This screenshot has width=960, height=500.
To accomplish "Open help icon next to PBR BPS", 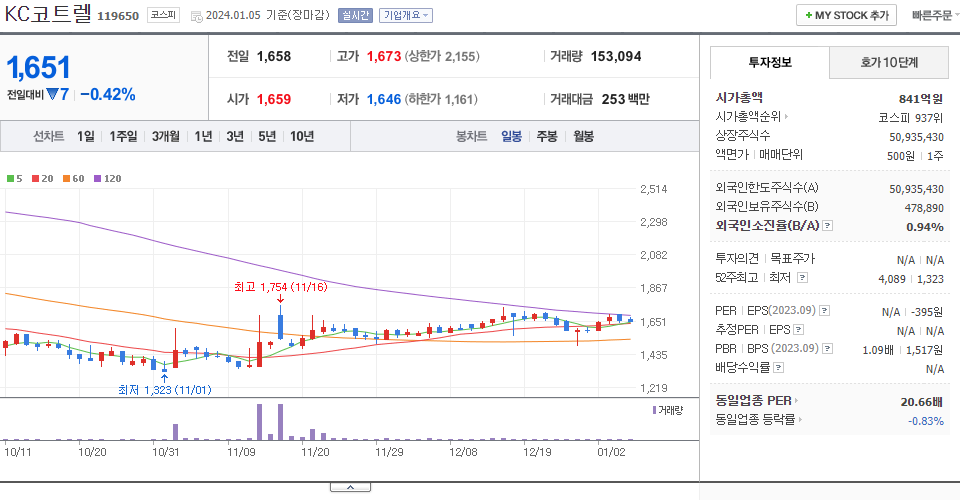I will pyautogui.click(x=827, y=349).
